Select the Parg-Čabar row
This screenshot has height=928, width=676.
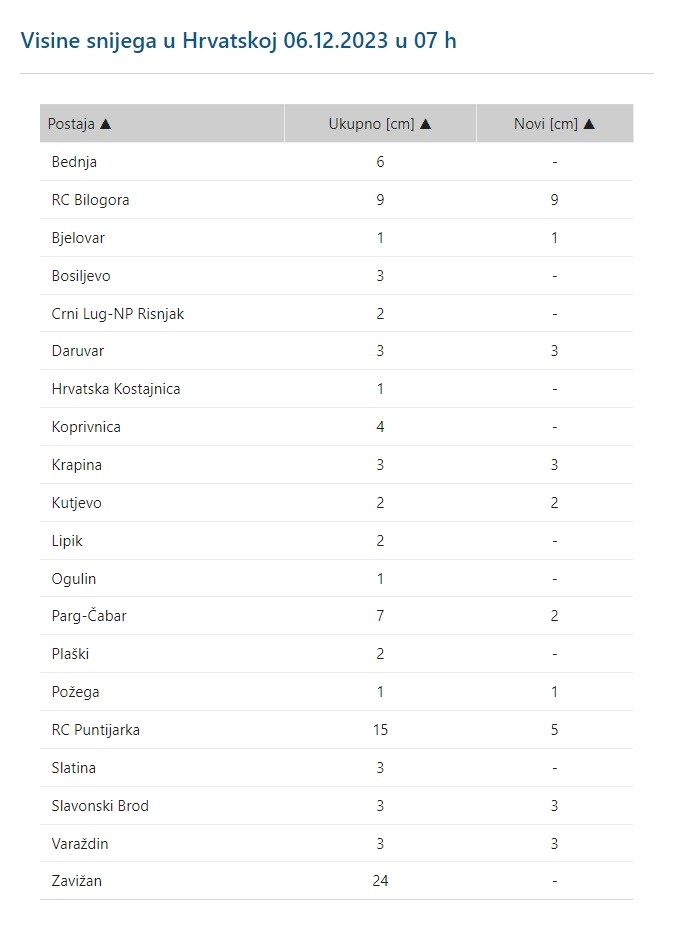point(89,616)
